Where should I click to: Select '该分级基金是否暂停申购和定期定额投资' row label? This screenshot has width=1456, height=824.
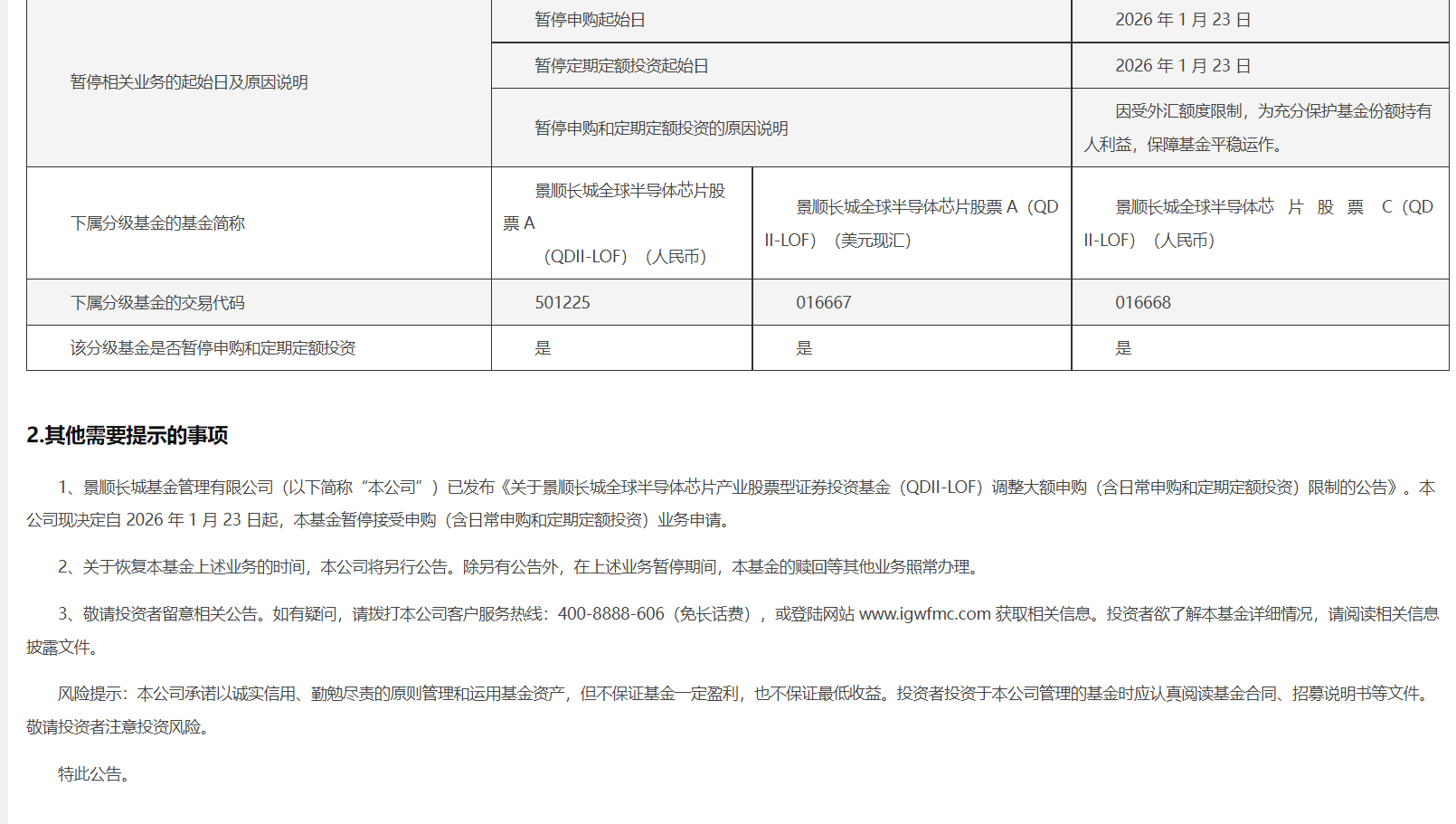coord(259,348)
